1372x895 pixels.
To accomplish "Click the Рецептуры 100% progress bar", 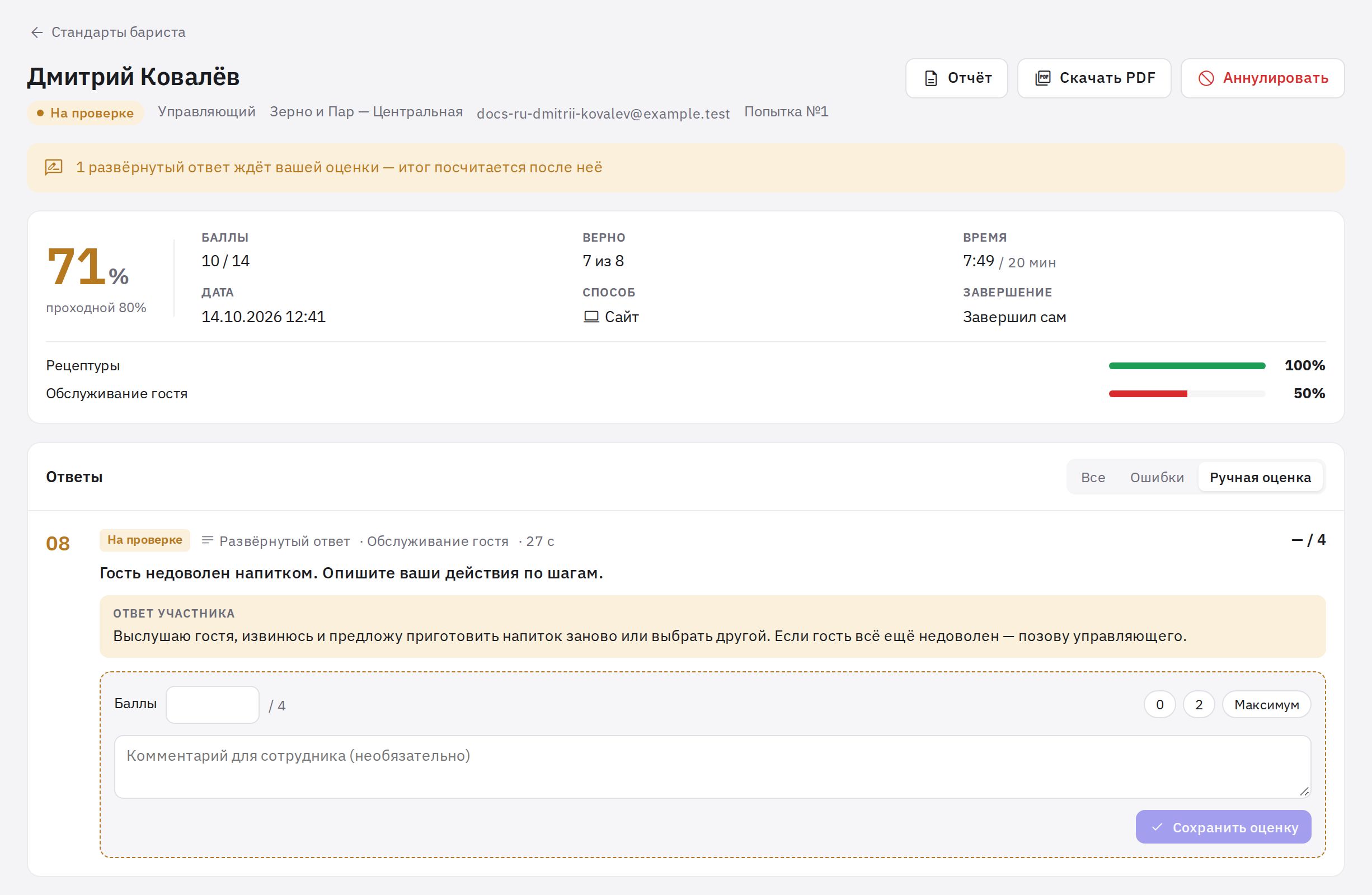I will pos(1186,366).
